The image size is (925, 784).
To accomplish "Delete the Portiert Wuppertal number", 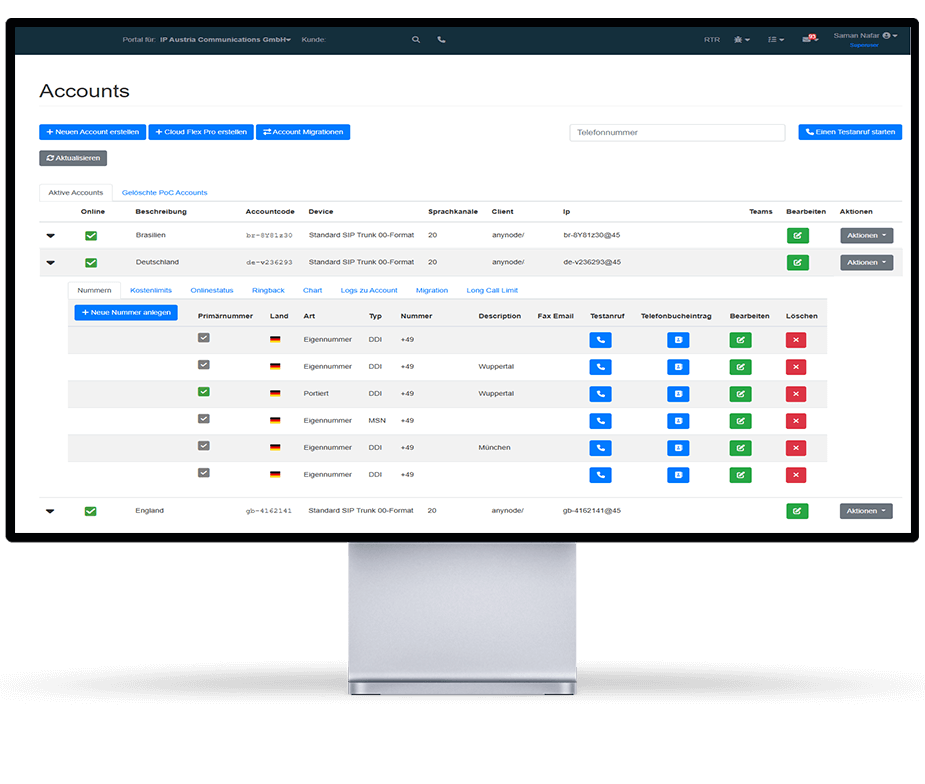I will [x=796, y=394].
